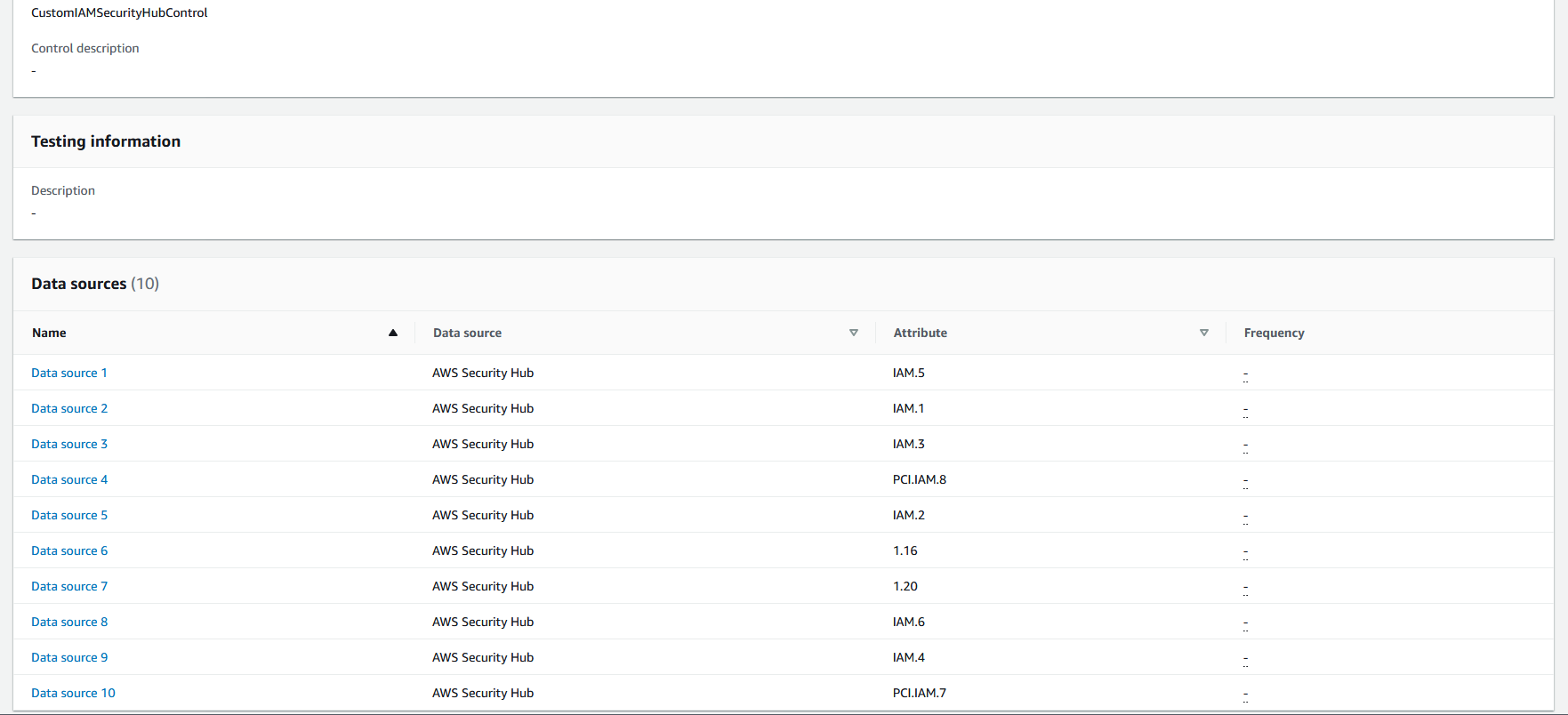Image resolution: width=1568 pixels, height=715 pixels.
Task: Click AWS Security Hub in Data source 7 row
Action: [483, 586]
